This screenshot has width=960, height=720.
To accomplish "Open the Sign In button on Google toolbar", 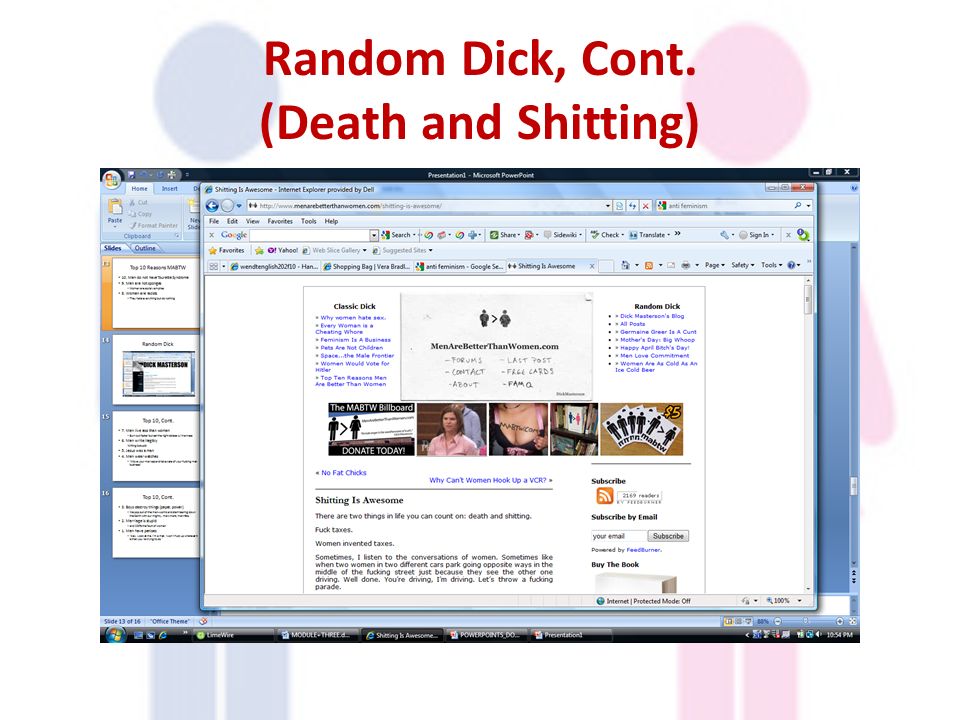I will pyautogui.click(x=756, y=234).
